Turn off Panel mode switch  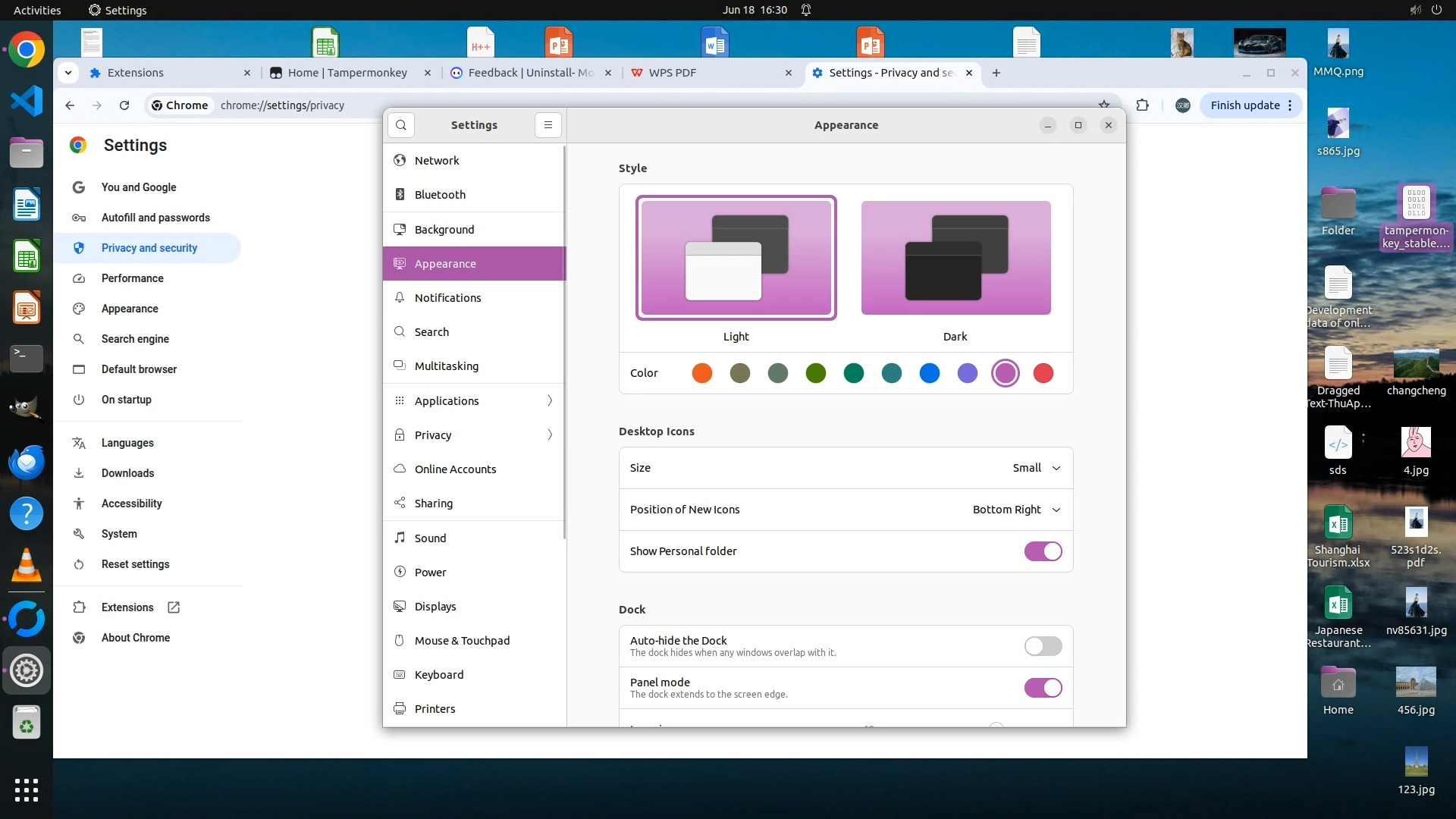click(1043, 688)
